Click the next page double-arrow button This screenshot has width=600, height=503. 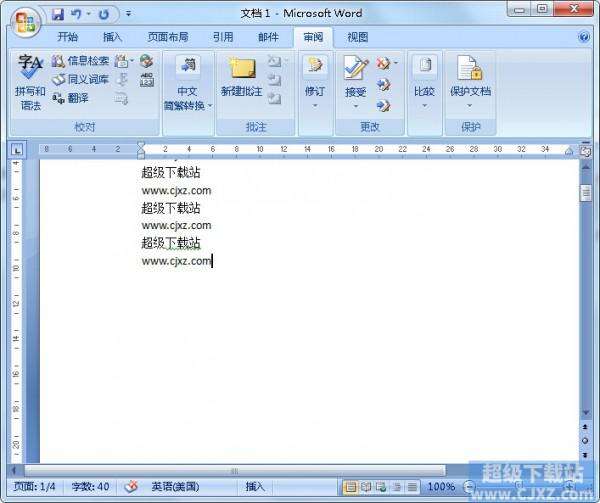pyautogui.click(x=585, y=455)
